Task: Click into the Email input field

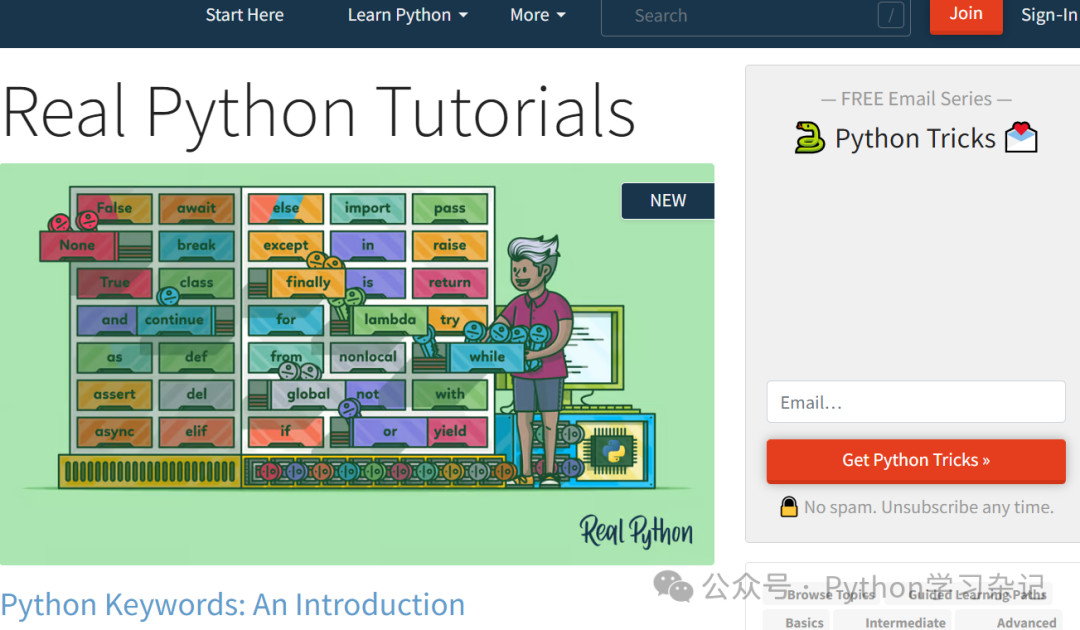Action: (x=916, y=402)
